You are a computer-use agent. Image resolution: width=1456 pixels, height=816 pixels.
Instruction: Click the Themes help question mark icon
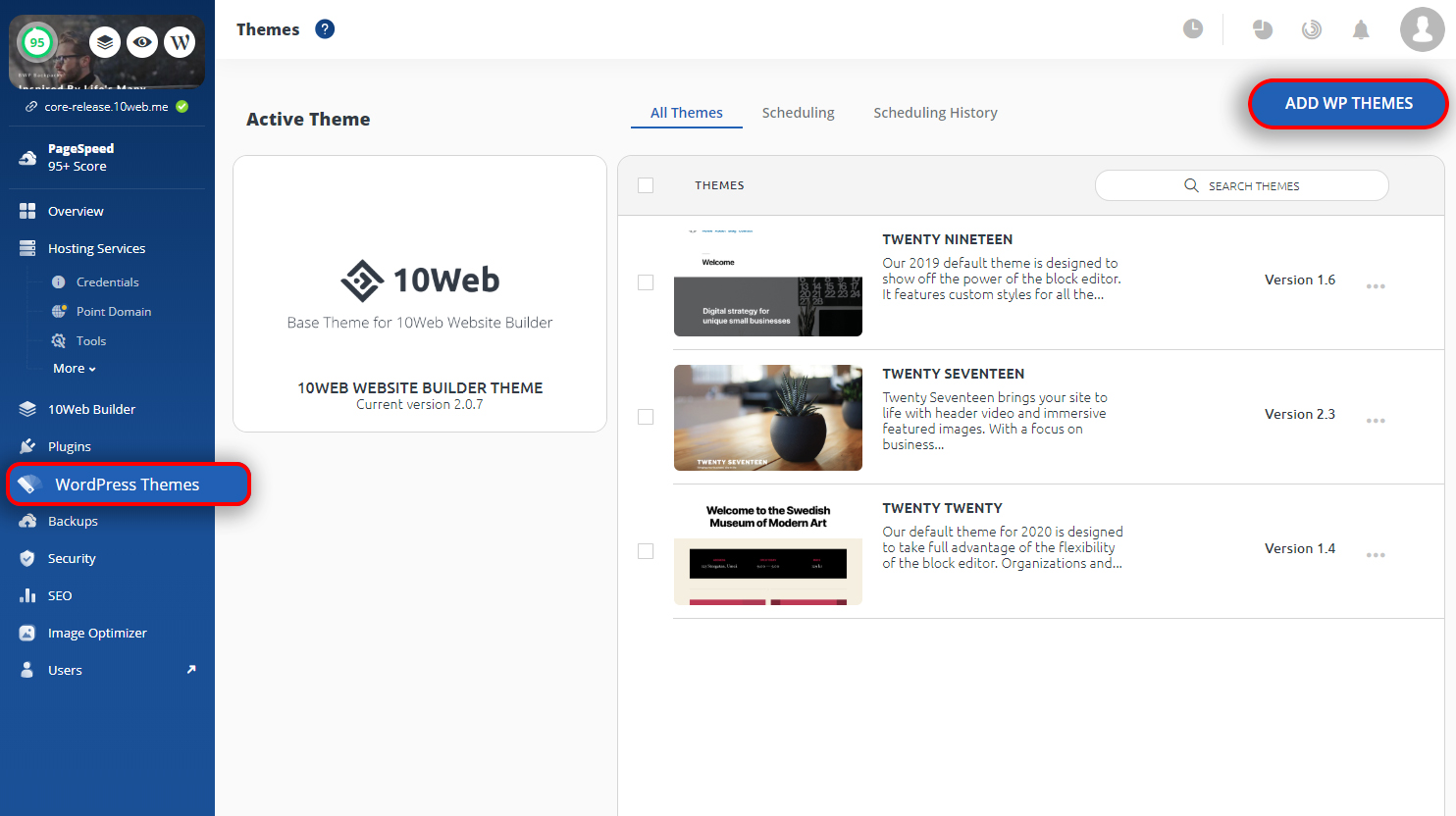[325, 29]
